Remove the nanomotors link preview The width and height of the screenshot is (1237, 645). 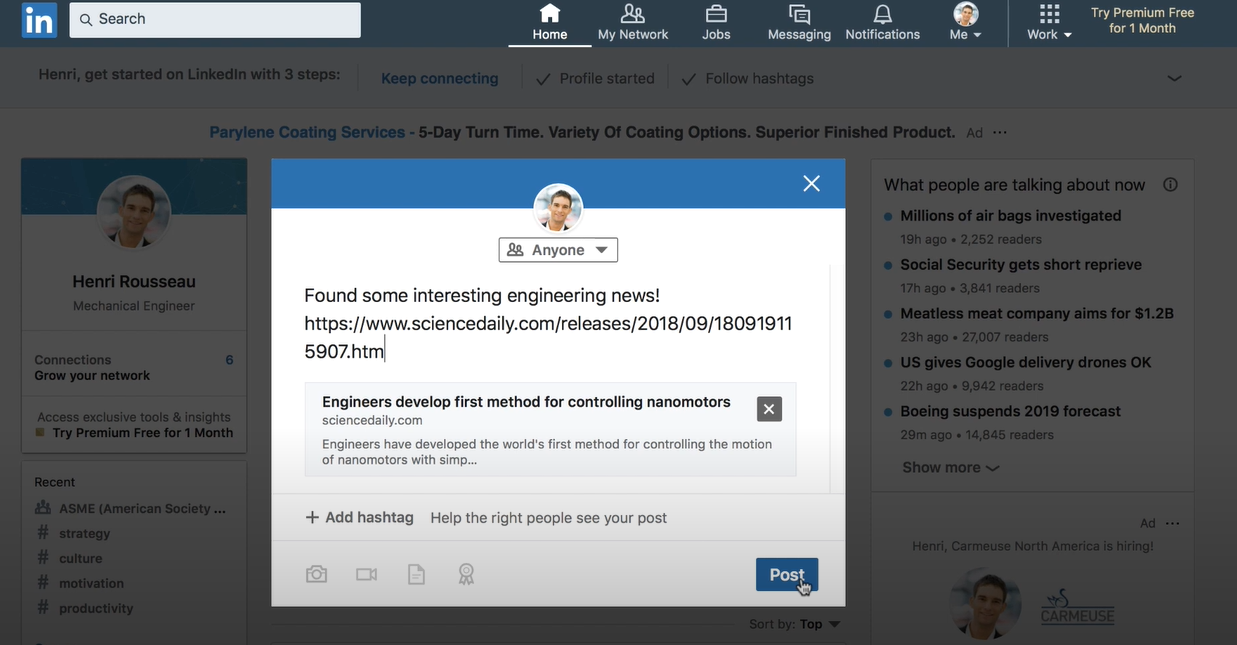point(768,408)
